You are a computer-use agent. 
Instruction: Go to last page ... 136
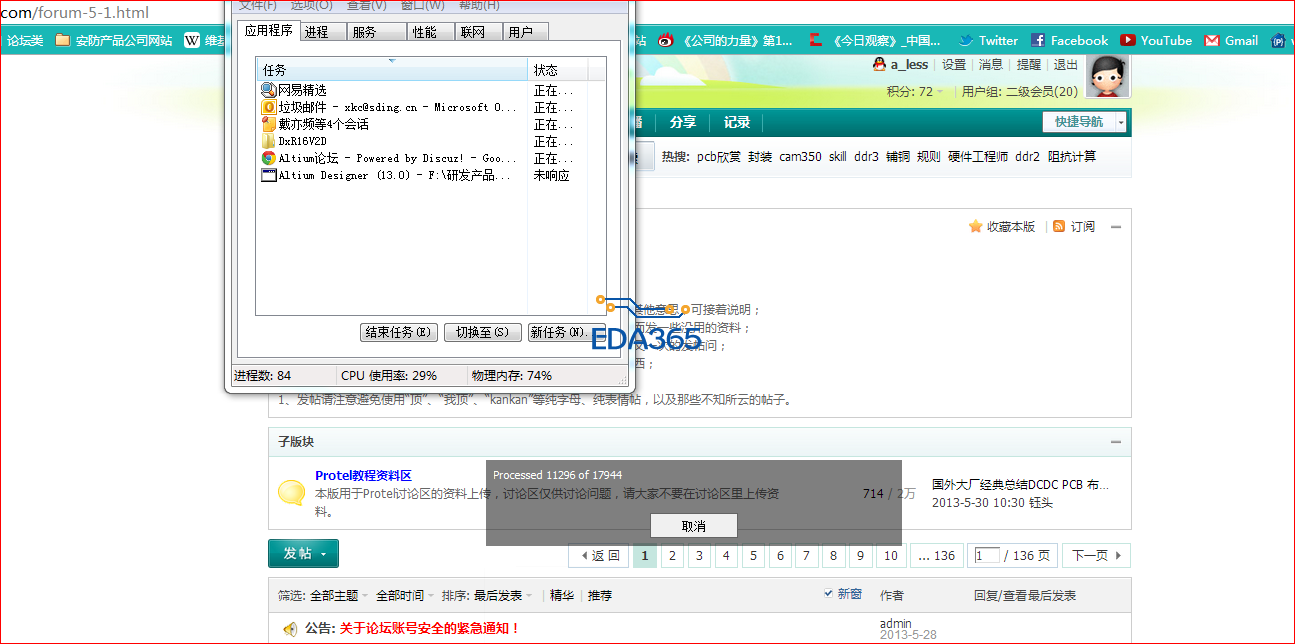tap(936, 555)
